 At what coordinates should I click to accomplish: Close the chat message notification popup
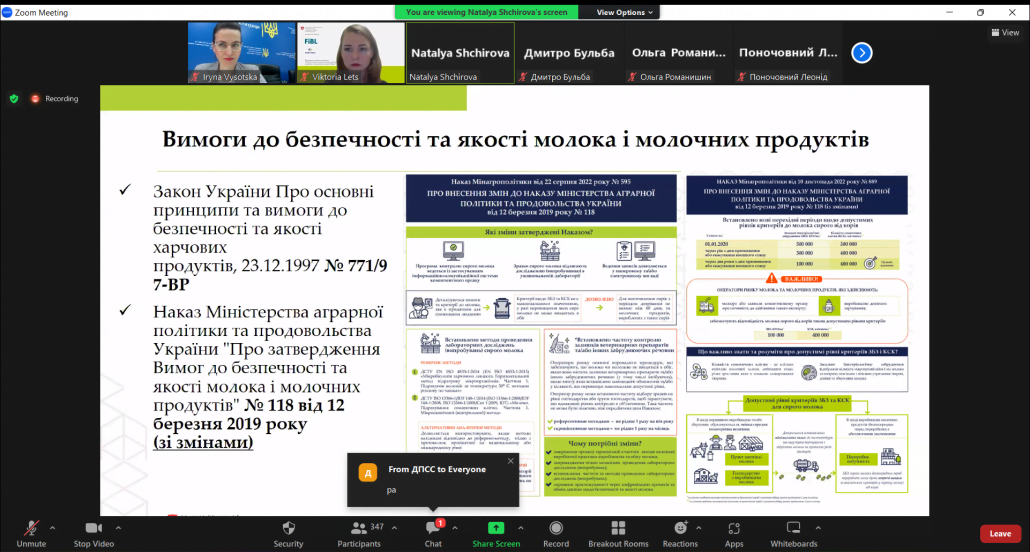(510, 461)
